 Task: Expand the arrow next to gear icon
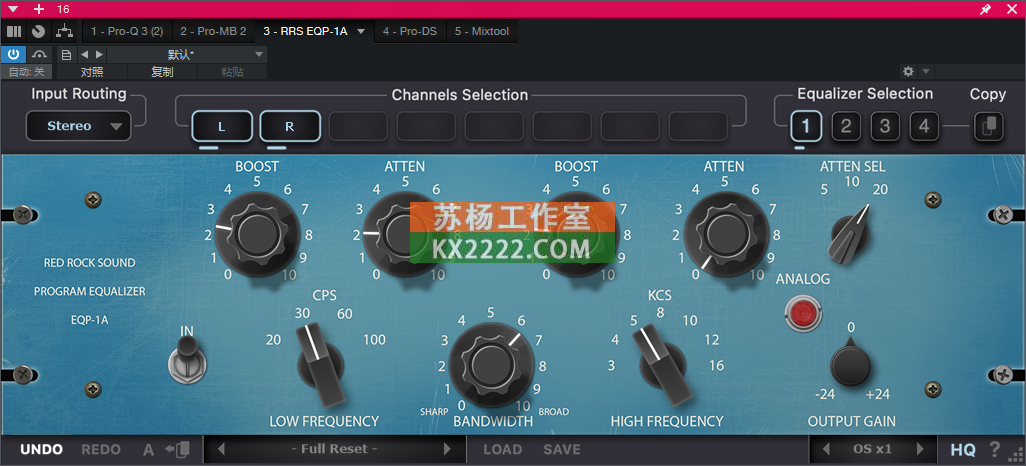pos(925,71)
